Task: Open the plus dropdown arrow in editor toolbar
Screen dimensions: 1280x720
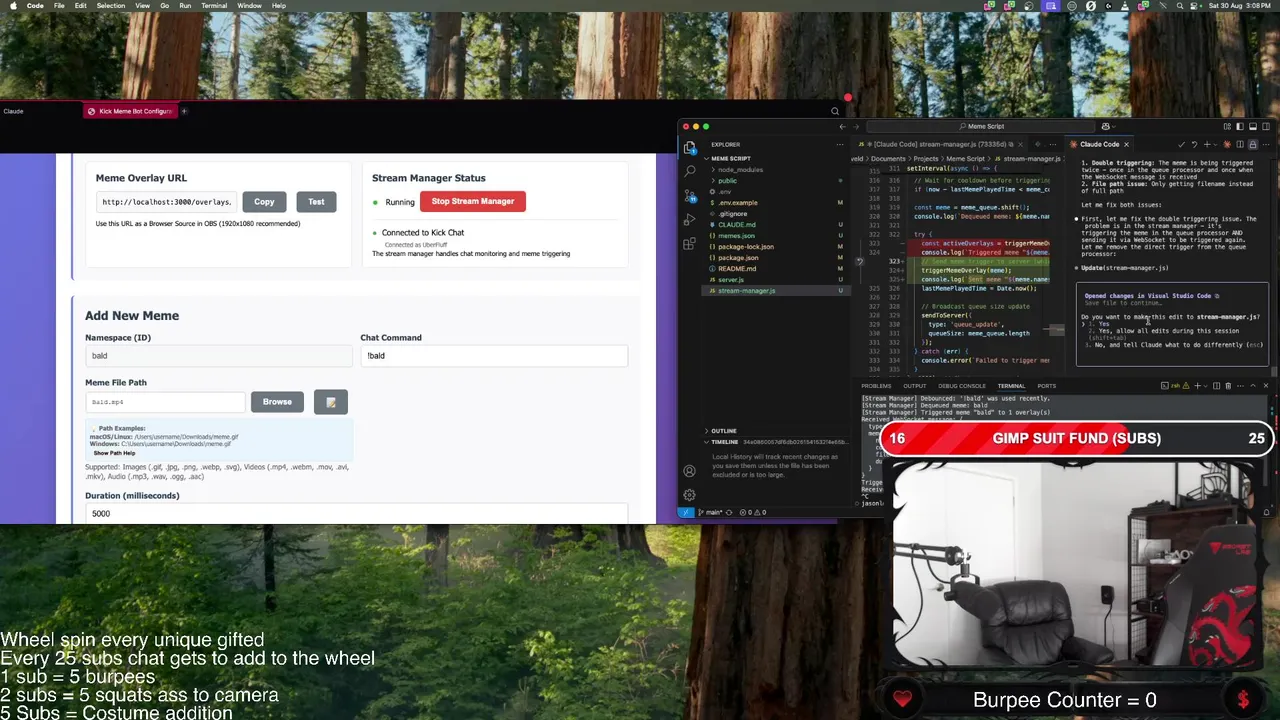Action: tap(1214, 144)
